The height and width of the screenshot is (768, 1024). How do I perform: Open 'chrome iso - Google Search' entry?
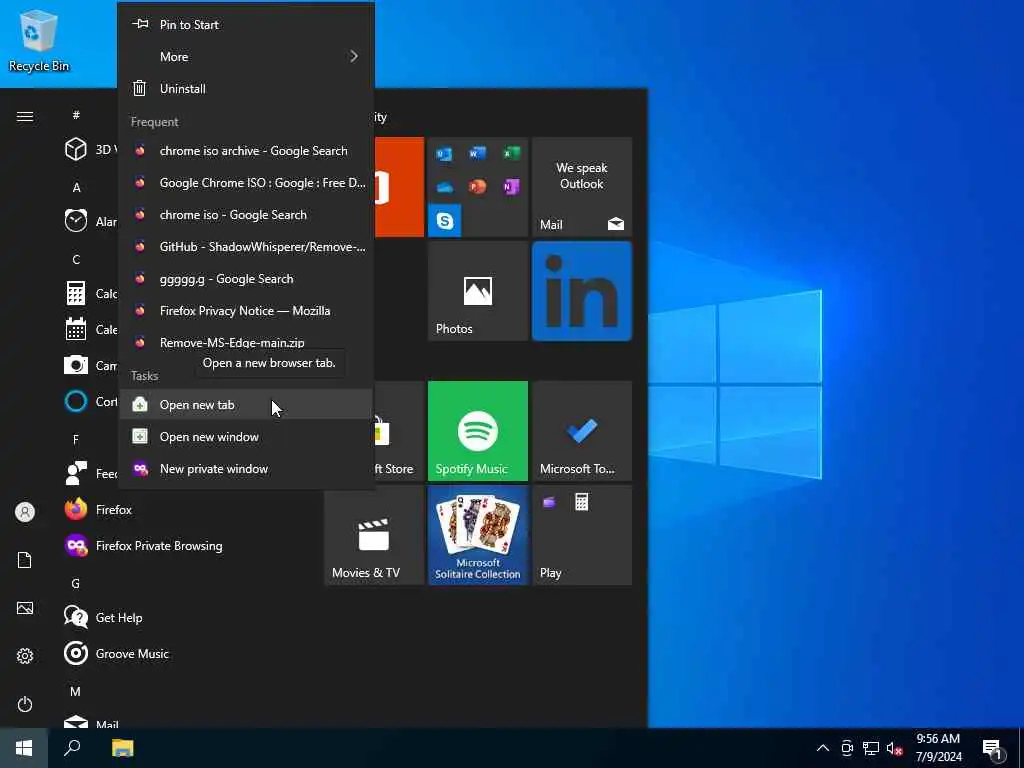click(246, 215)
